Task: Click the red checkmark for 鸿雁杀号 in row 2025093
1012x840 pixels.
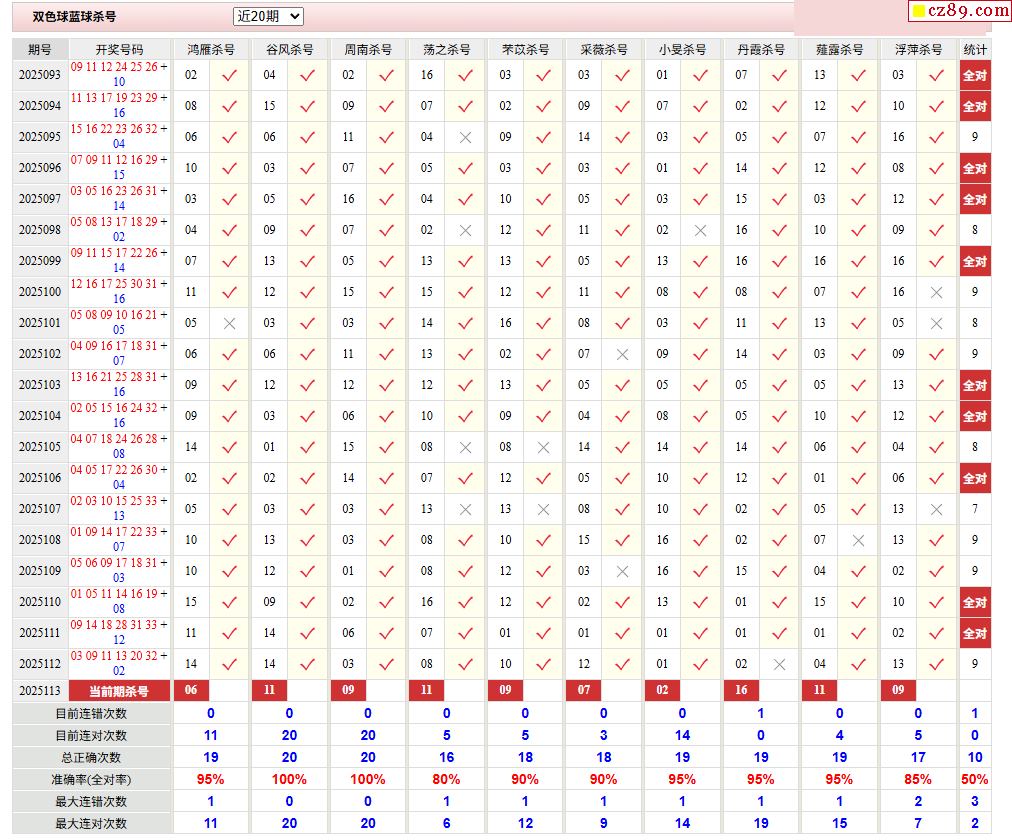Action: [229, 75]
